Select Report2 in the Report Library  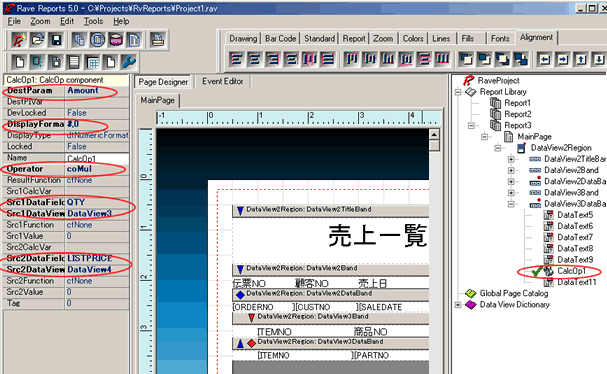518,114
